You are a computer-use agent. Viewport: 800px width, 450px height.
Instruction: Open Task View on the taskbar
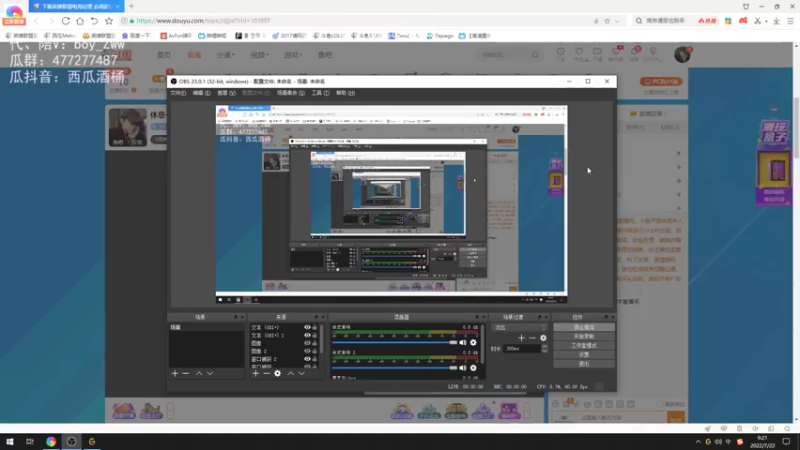click(30, 442)
